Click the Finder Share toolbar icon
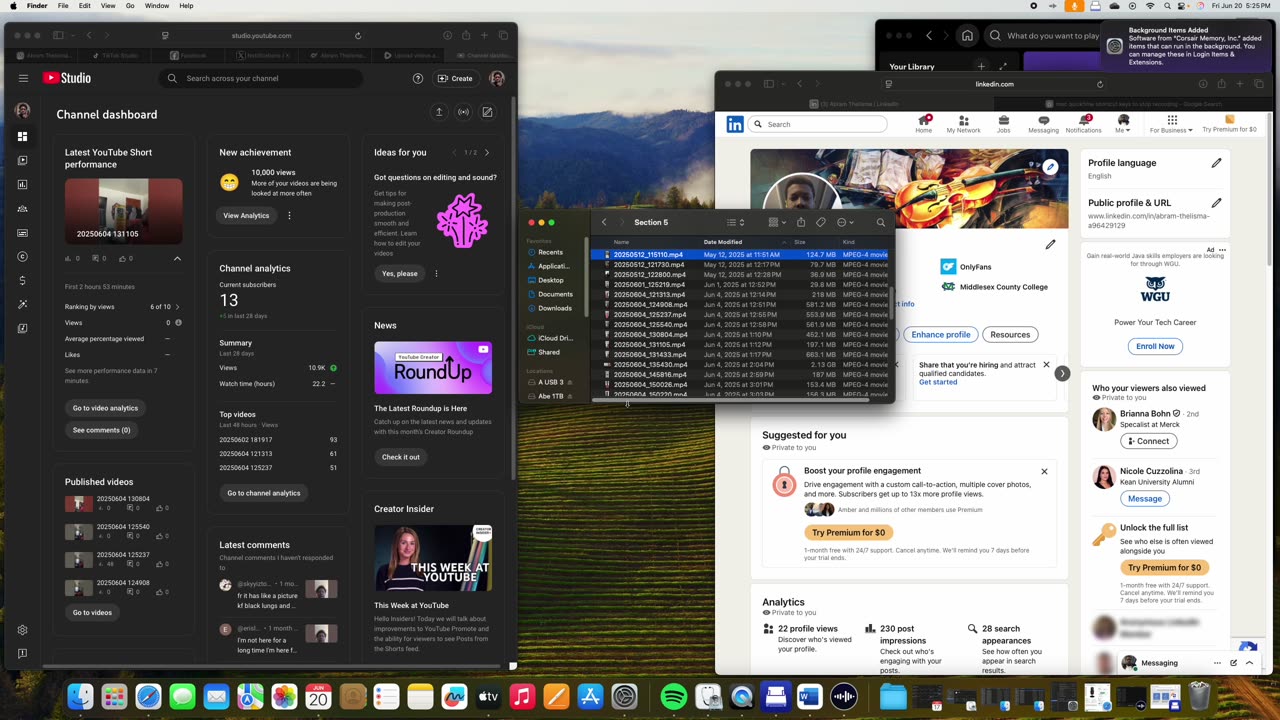This screenshot has width=1280, height=720. pos(801,222)
